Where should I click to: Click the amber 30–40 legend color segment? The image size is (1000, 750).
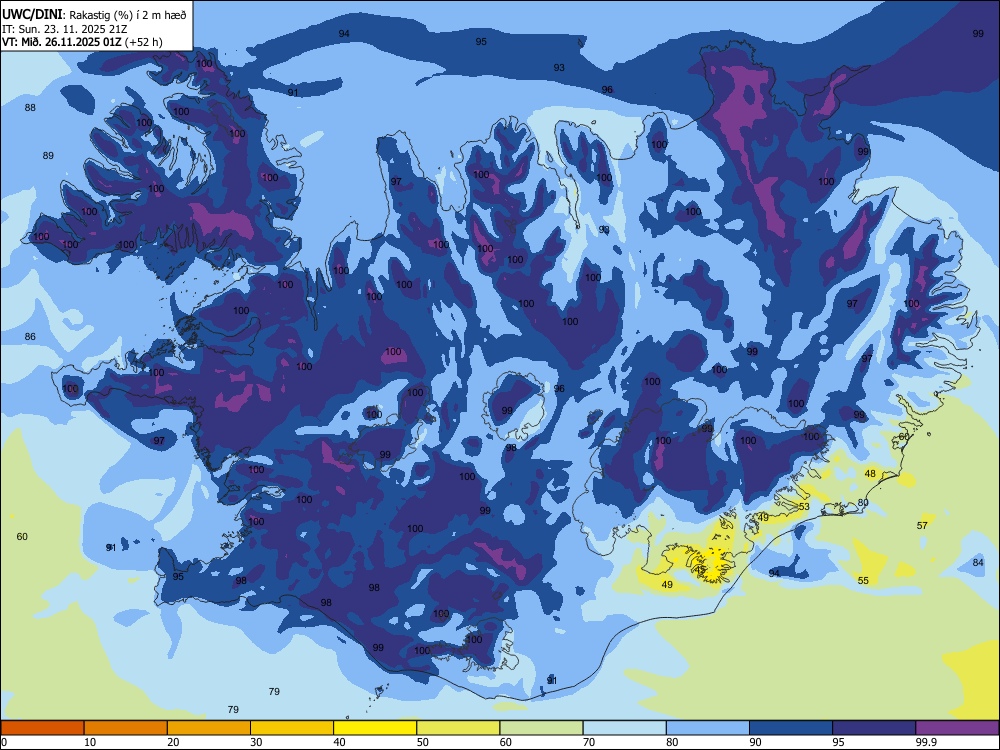(x=292, y=728)
